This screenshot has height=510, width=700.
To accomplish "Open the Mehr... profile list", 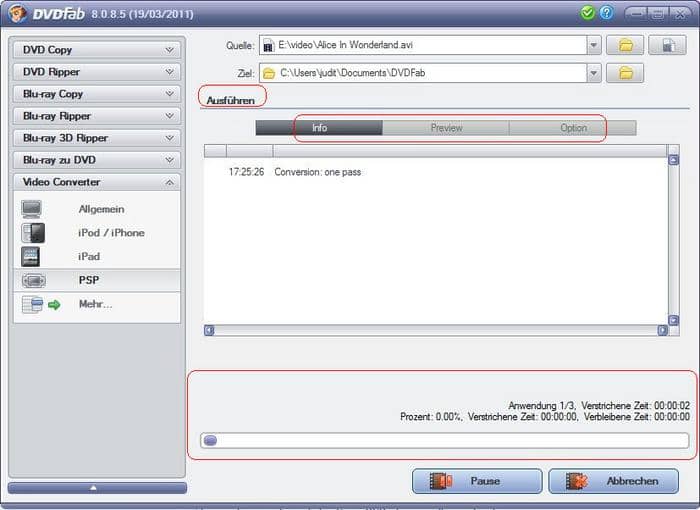I will (95, 304).
